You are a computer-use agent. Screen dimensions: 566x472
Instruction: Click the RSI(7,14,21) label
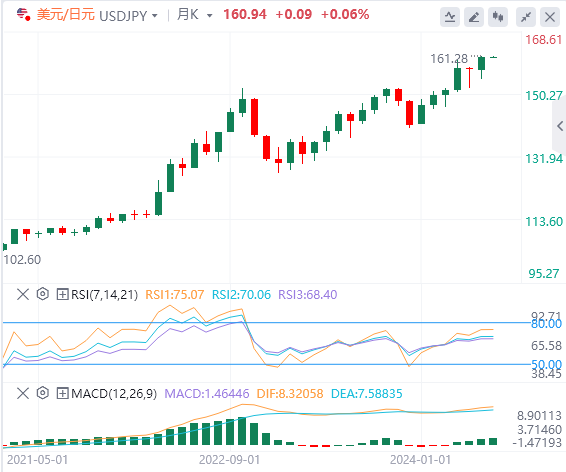click(x=105, y=295)
